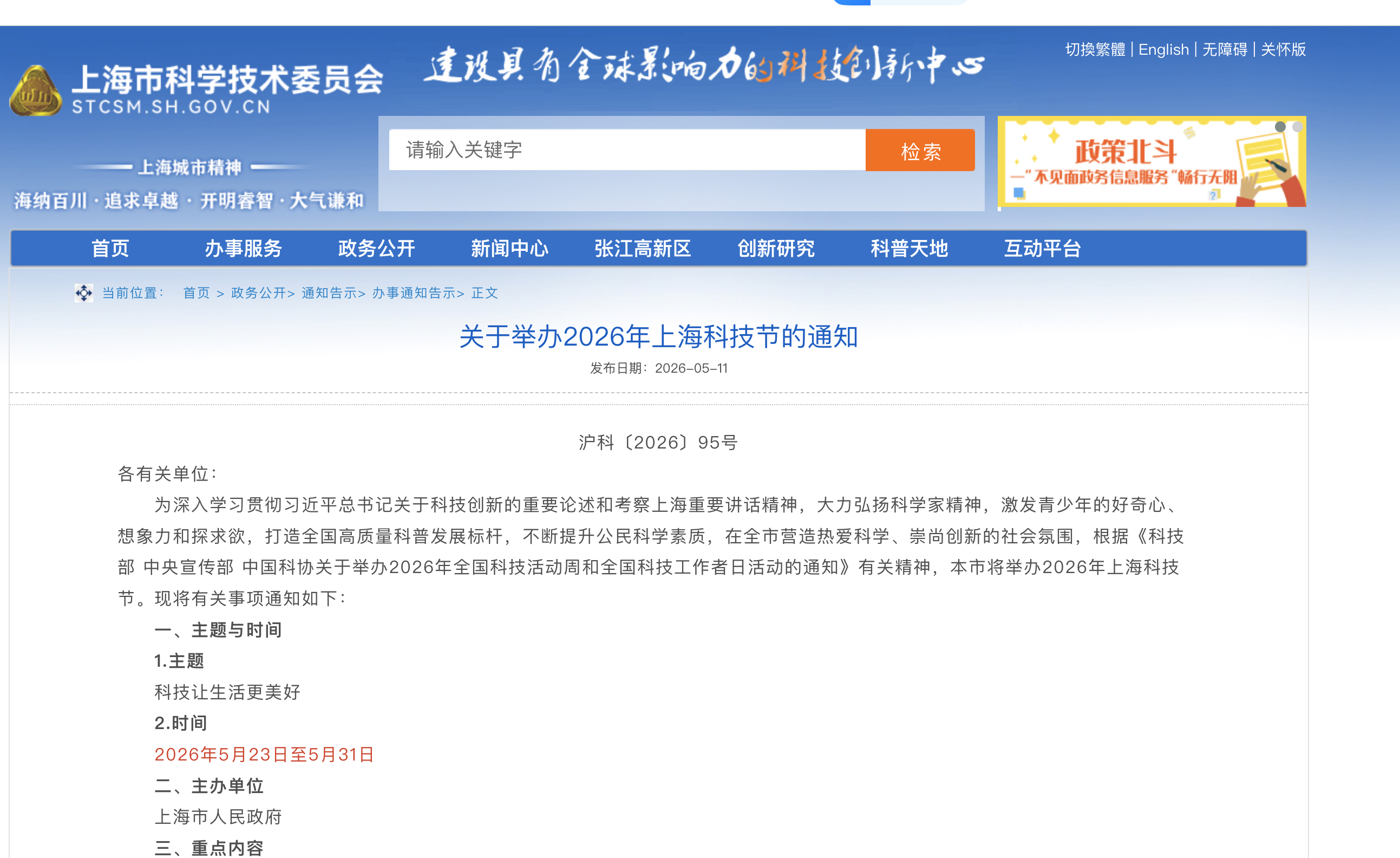Viewport: 1400px width, 858px height.
Task: Click breadcrumb link 首页
Action: [197, 293]
